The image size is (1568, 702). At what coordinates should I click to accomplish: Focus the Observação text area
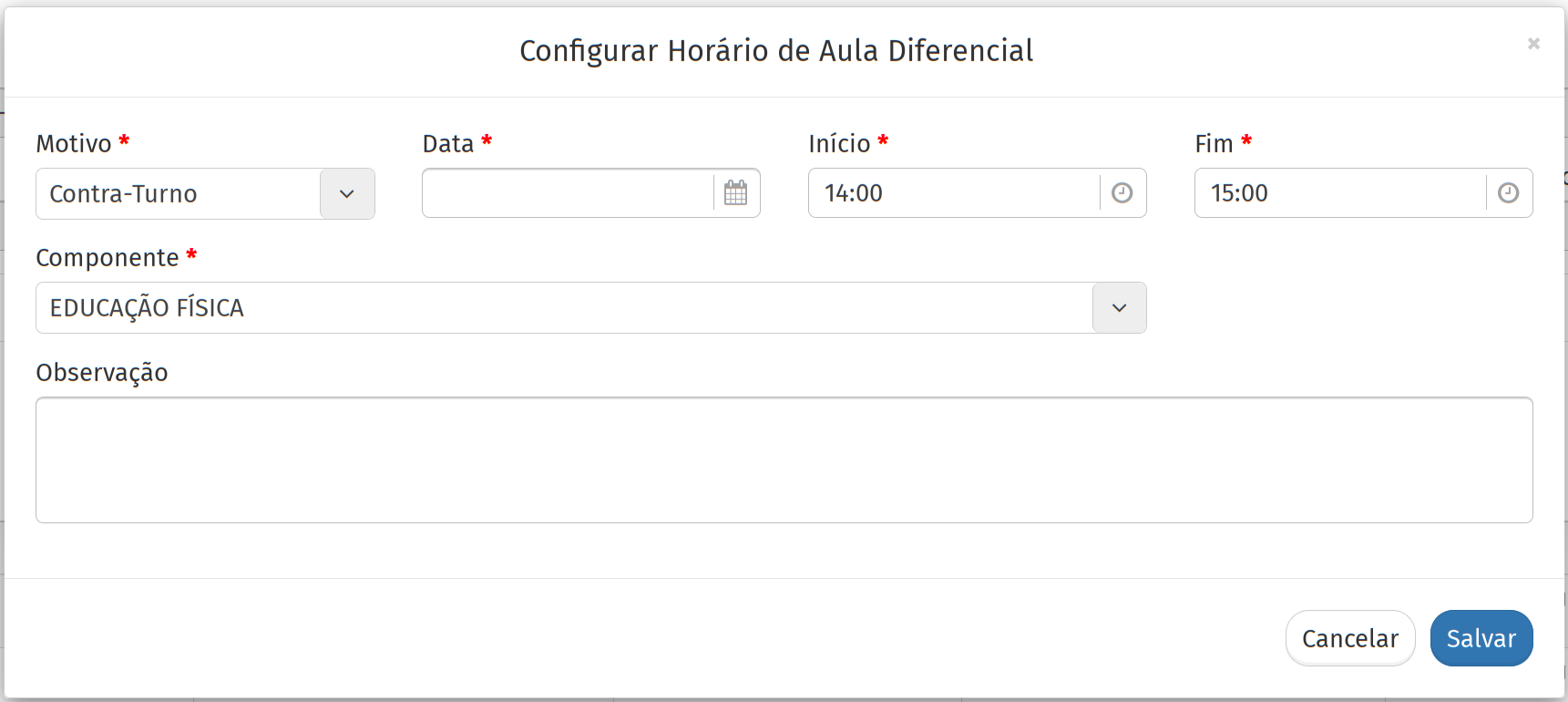click(x=784, y=459)
